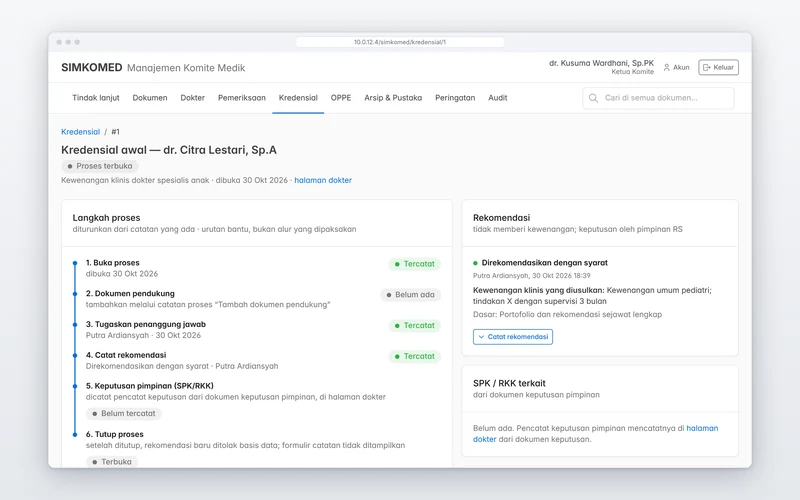
Task: Click the Rekomendasi card heading
Action: (502, 218)
